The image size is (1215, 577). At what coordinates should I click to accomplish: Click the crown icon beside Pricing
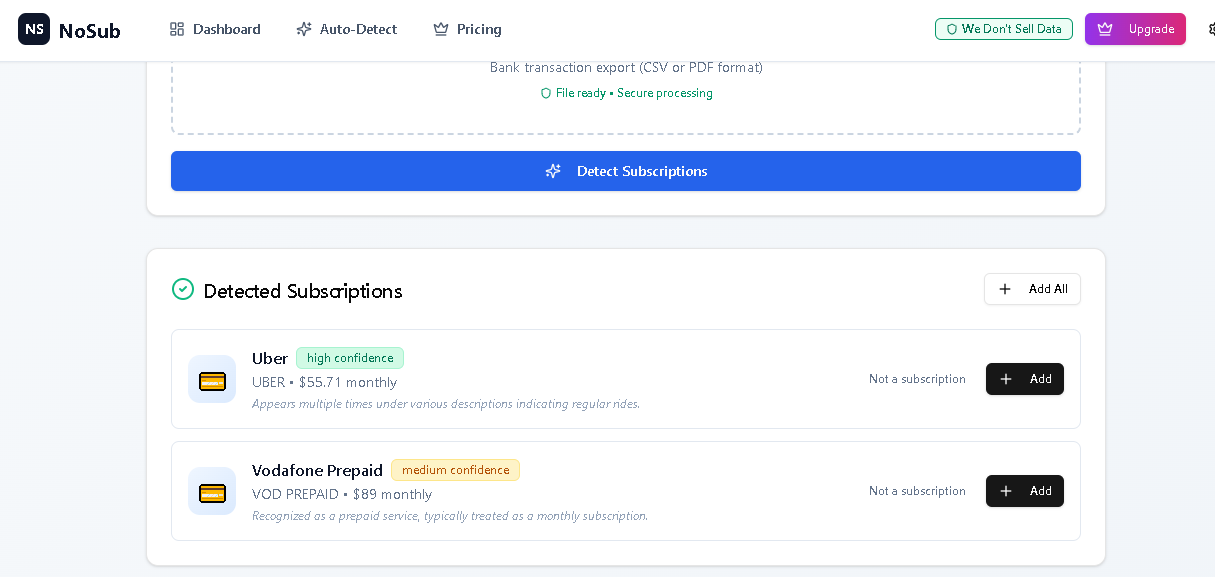coord(440,29)
